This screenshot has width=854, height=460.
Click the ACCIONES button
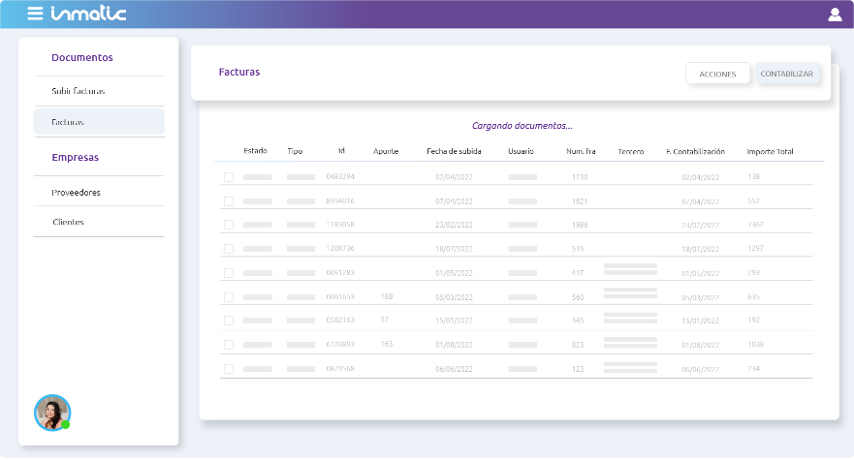coord(717,74)
